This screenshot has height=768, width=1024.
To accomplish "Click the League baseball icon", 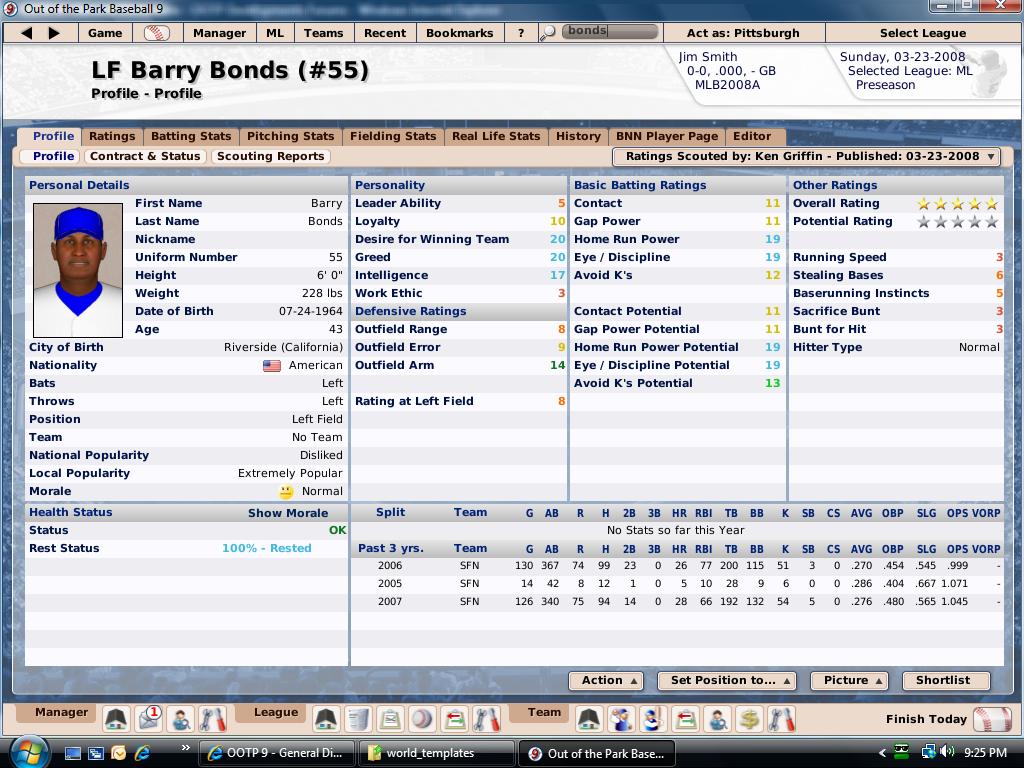I will coord(422,719).
